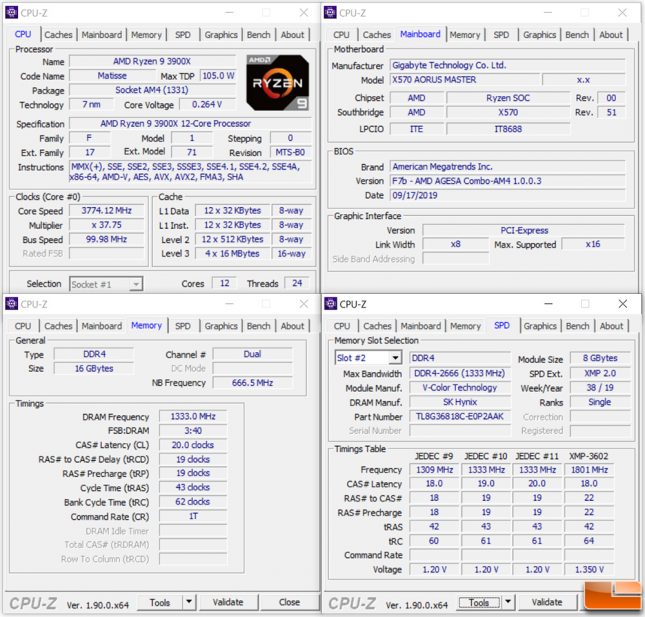The width and height of the screenshot is (645, 617).
Task: Click the motherboard model X570 AORUS MASTER
Action: [x=464, y=80]
